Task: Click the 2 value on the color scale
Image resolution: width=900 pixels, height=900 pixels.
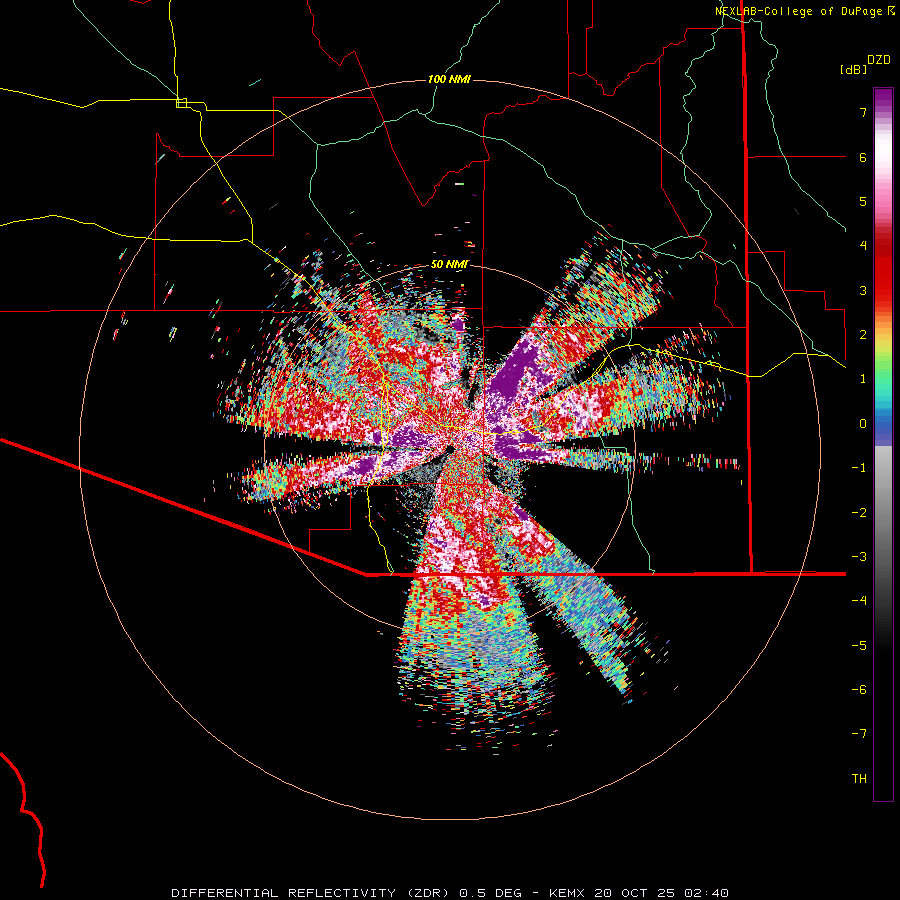Action: pos(863,335)
